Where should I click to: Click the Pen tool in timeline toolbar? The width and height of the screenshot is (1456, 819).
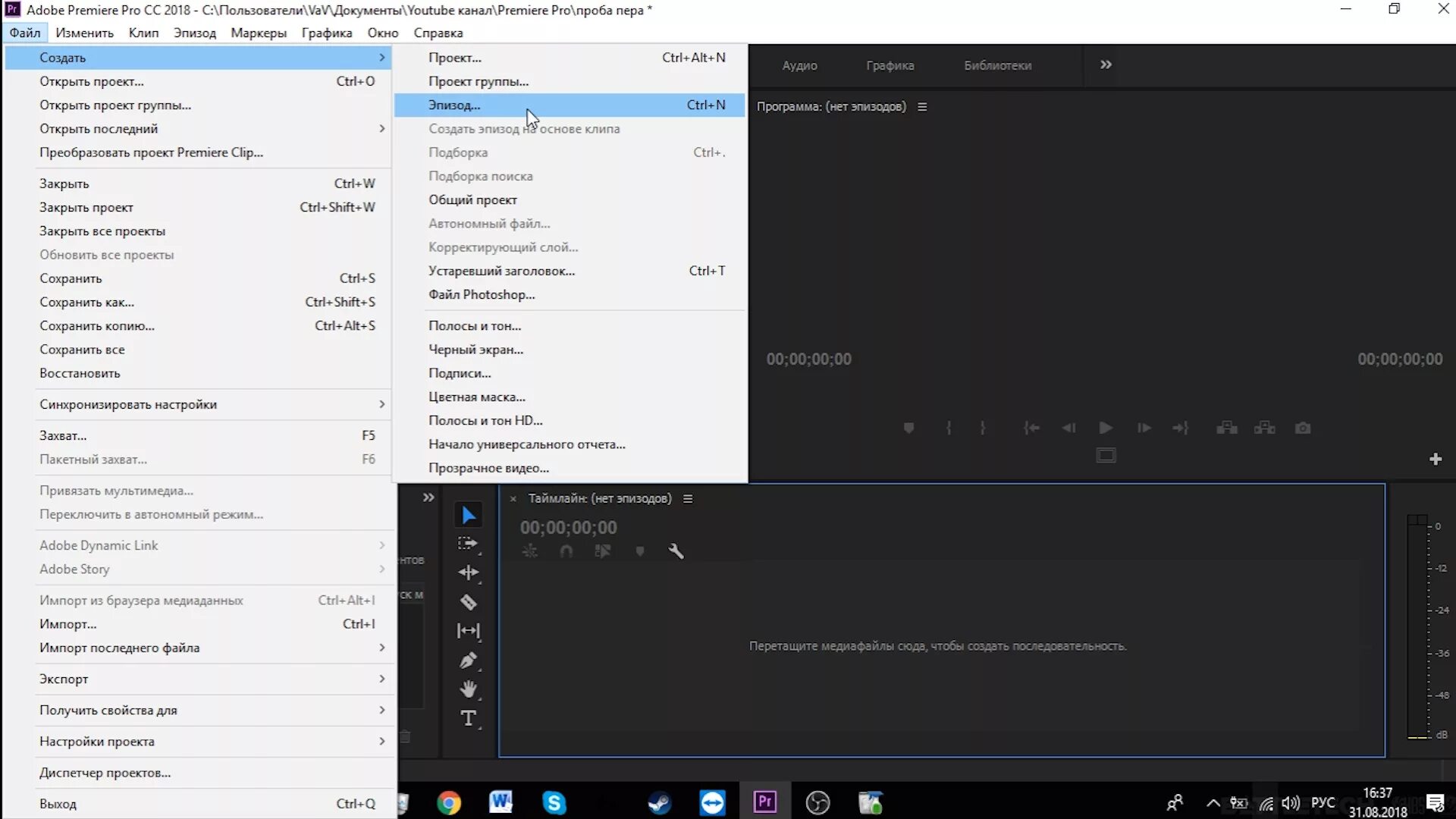coord(467,660)
